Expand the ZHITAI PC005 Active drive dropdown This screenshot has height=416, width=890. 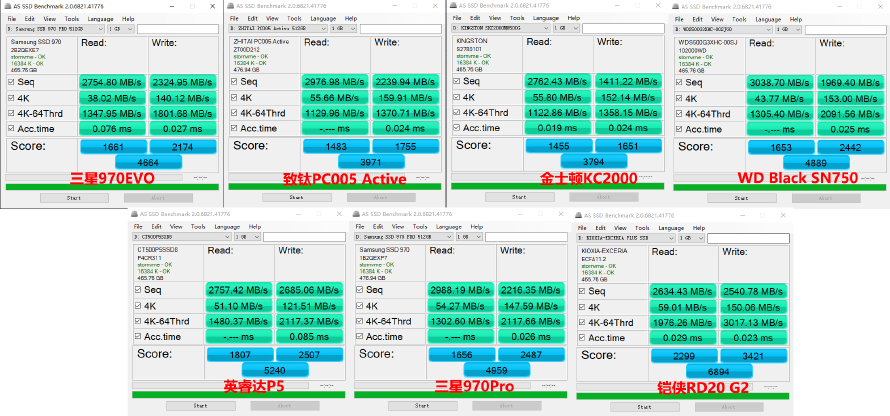[278, 28]
